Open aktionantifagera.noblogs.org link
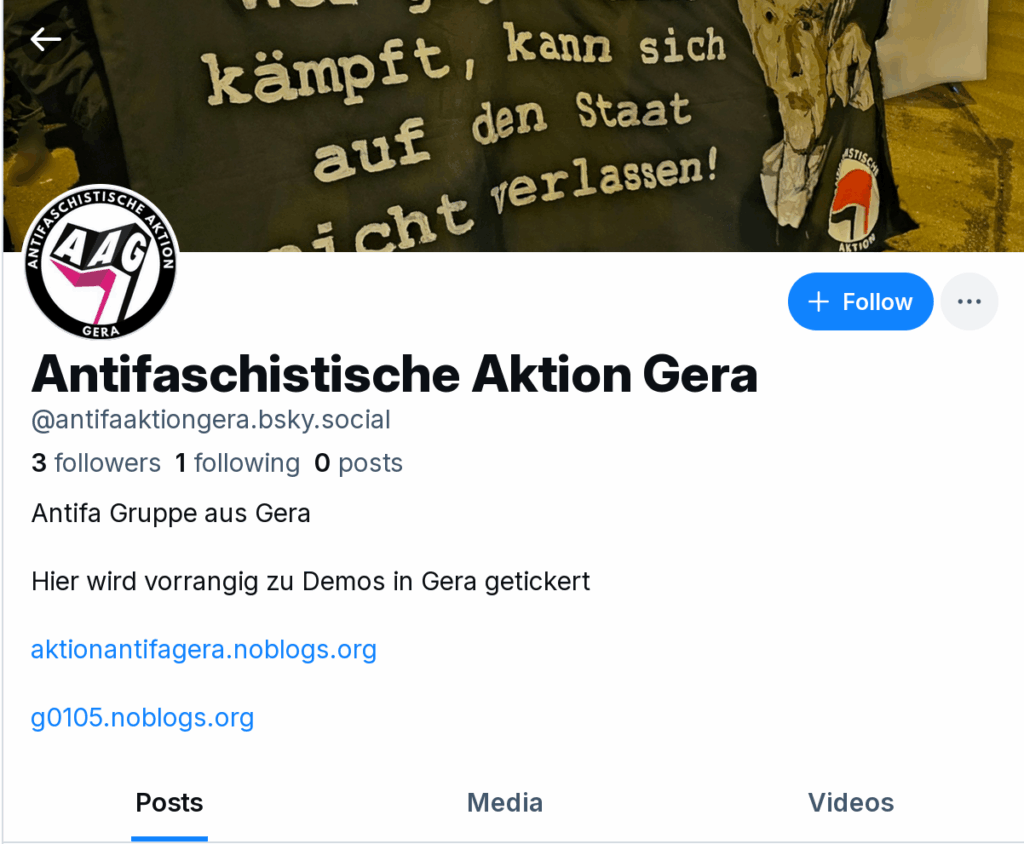Image resolution: width=1024 pixels, height=844 pixels. [x=204, y=649]
